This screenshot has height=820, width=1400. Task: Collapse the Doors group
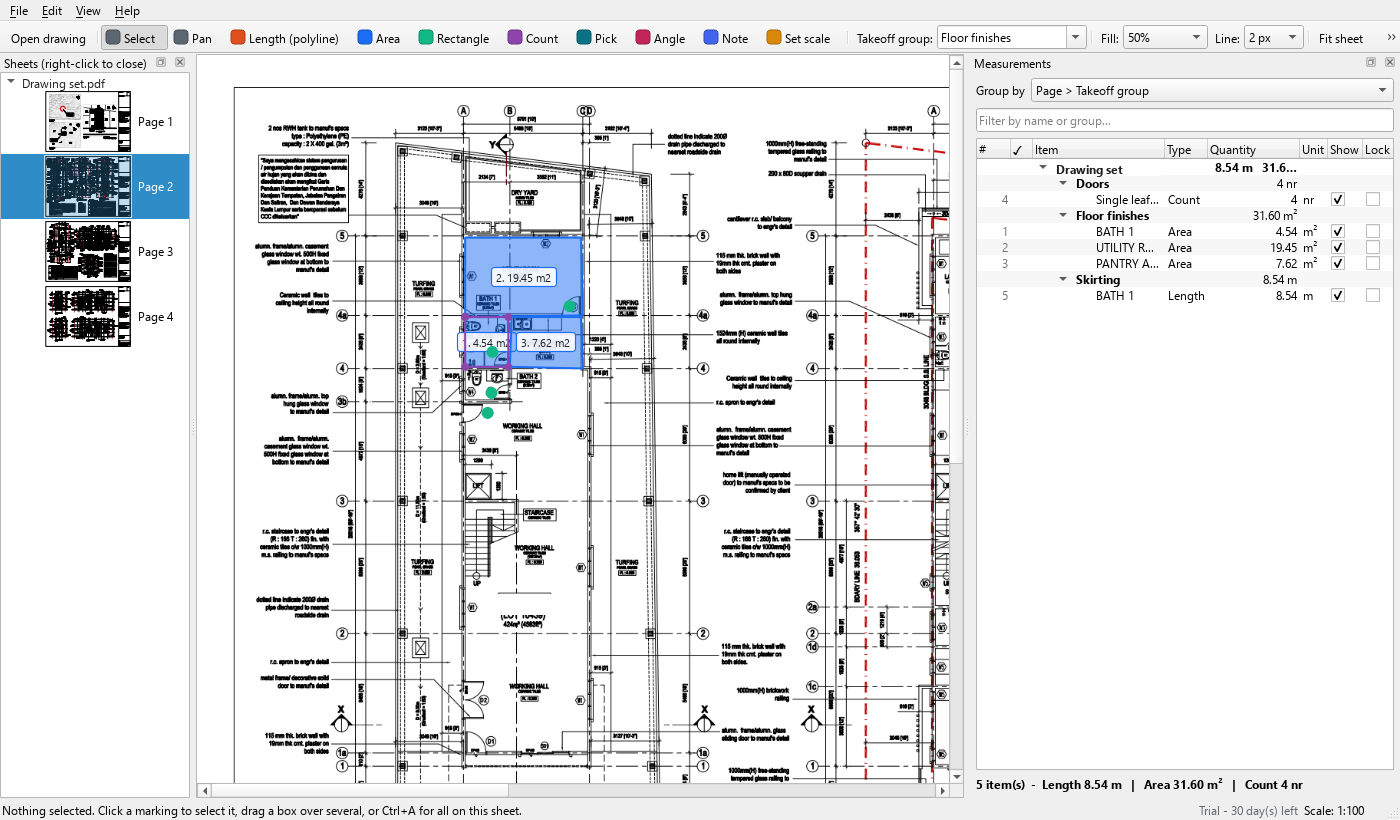1064,184
